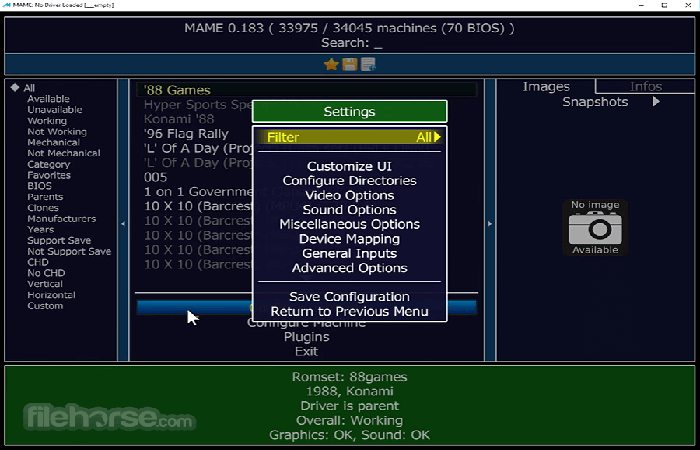This screenshot has width=700, height=450.
Task: Select the BIOS filter
Action: [x=39, y=186]
